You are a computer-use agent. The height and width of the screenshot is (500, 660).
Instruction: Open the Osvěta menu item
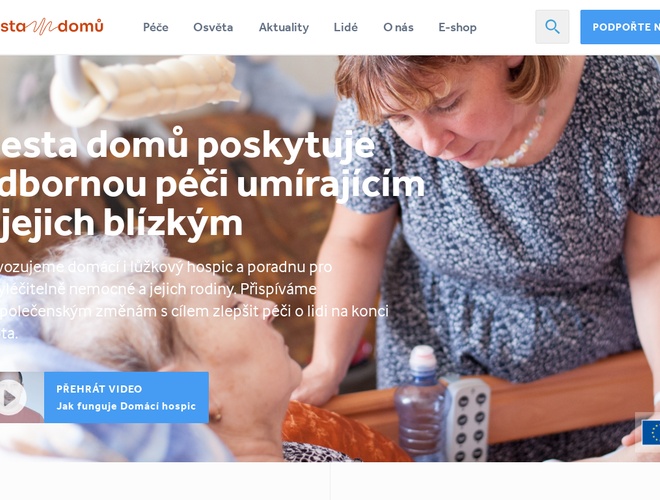coord(213,27)
